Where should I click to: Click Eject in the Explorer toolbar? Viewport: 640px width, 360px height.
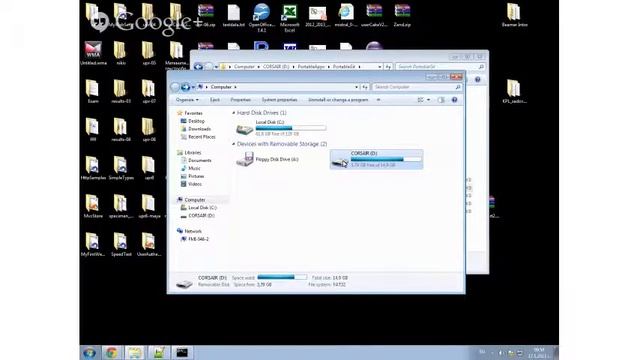(215, 100)
